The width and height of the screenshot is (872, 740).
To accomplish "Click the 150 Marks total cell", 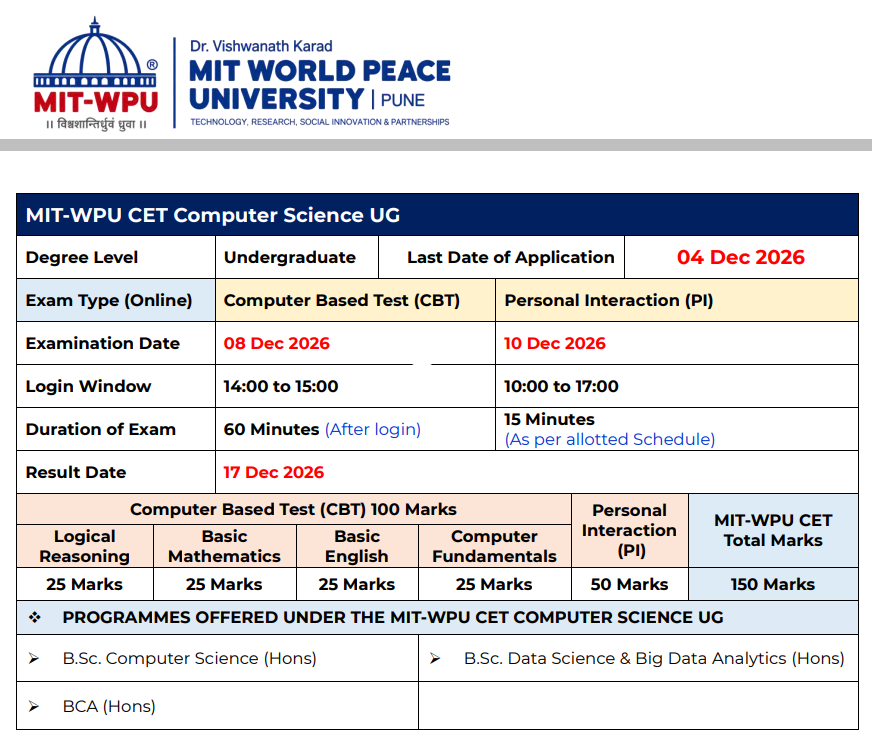I will [x=773, y=584].
